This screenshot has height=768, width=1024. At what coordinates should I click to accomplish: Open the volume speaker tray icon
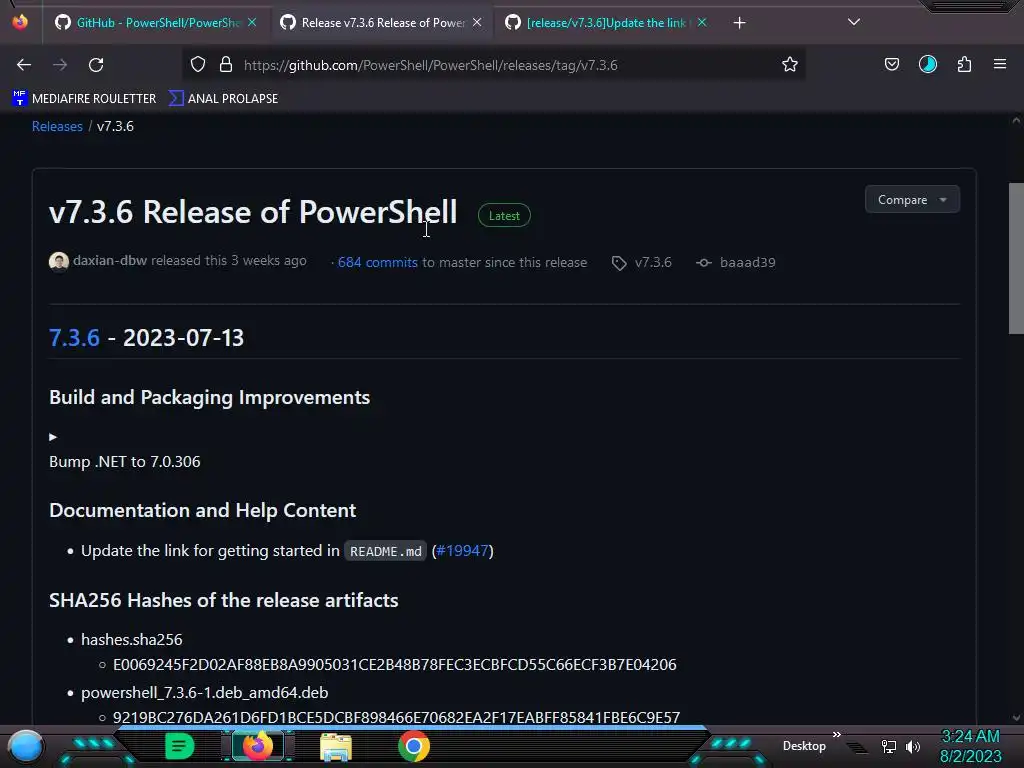912,746
